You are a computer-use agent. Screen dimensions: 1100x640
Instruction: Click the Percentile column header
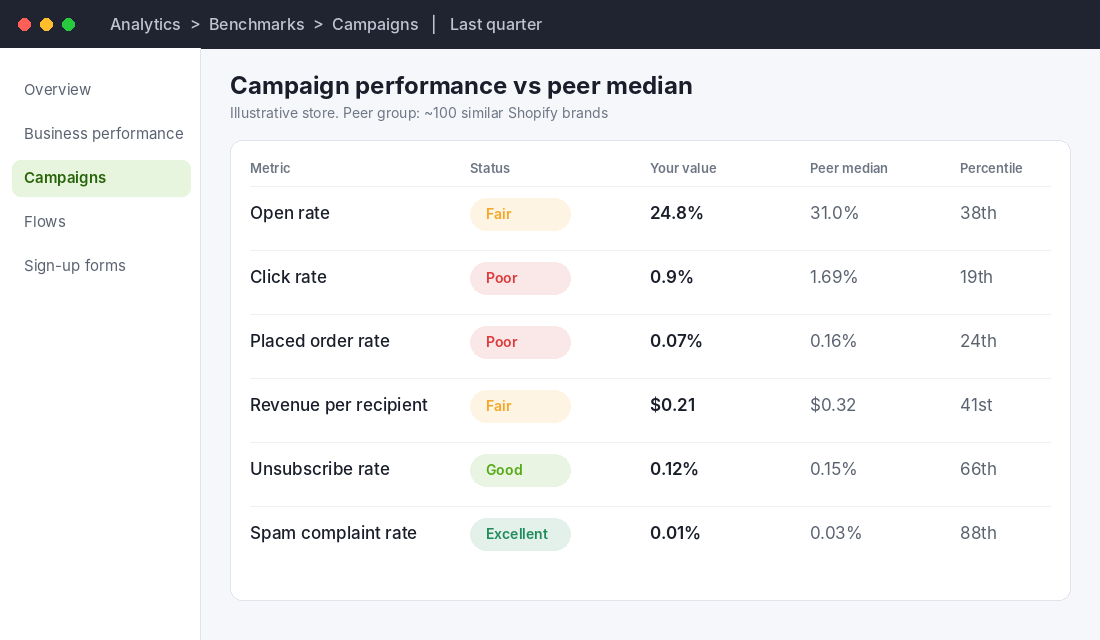pyautogui.click(x=991, y=168)
